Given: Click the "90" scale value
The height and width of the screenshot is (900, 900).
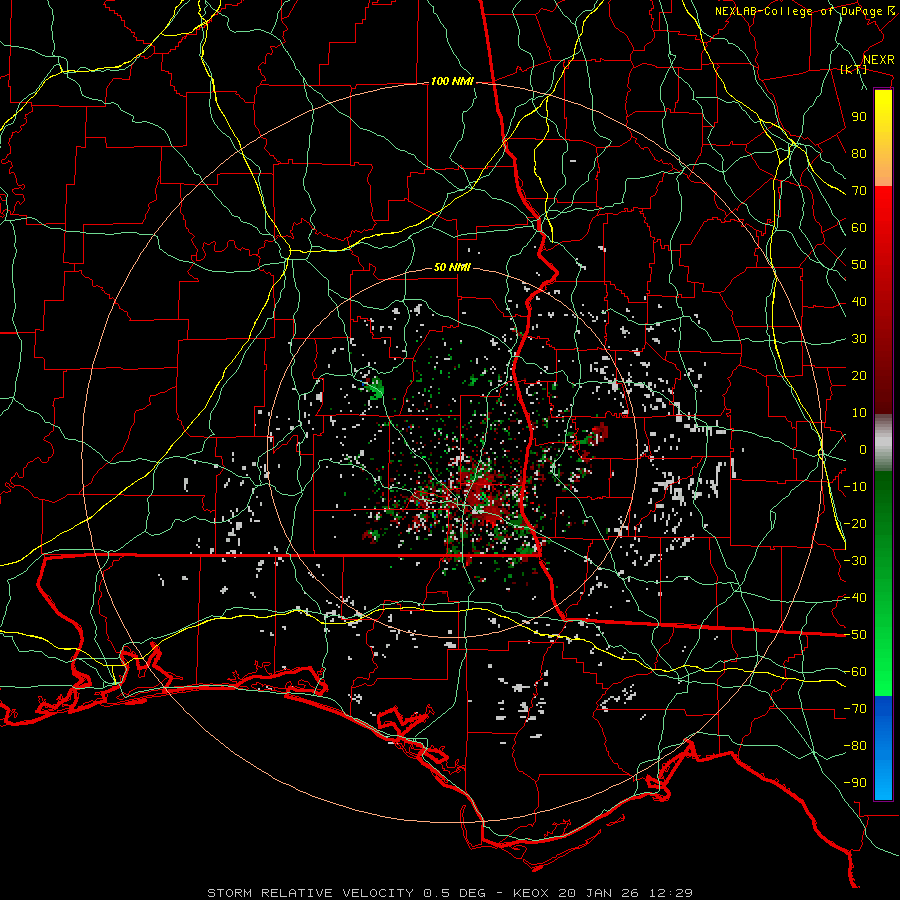Looking at the screenshot, I should tap(859, 117).
